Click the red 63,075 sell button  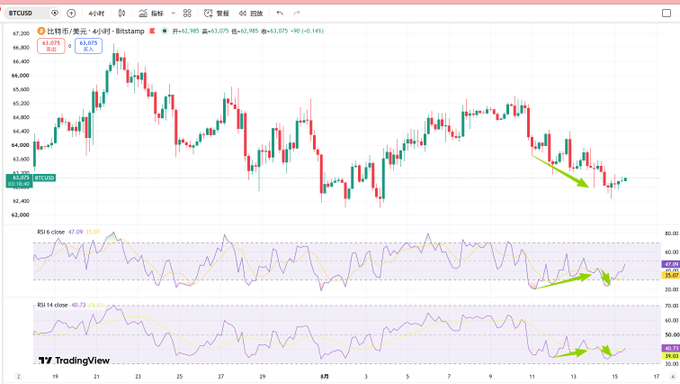coord(51,46)
